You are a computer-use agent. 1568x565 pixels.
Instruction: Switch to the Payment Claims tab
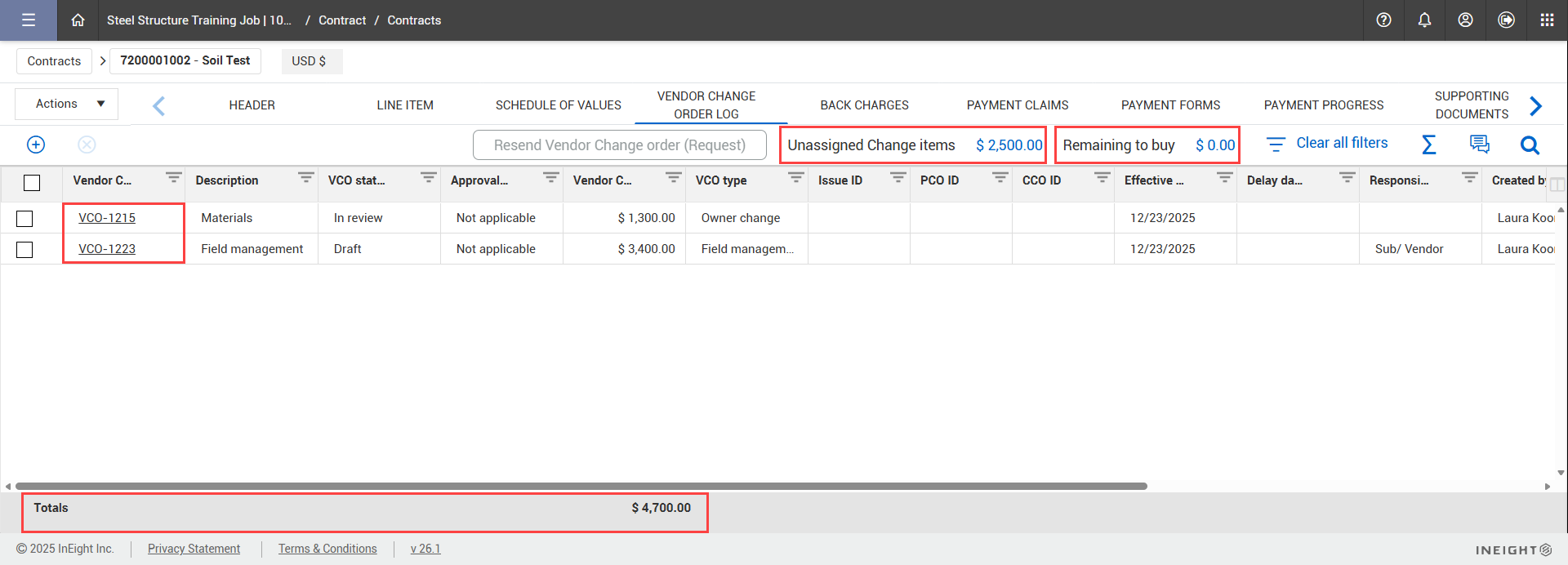tap(1017, 105)
